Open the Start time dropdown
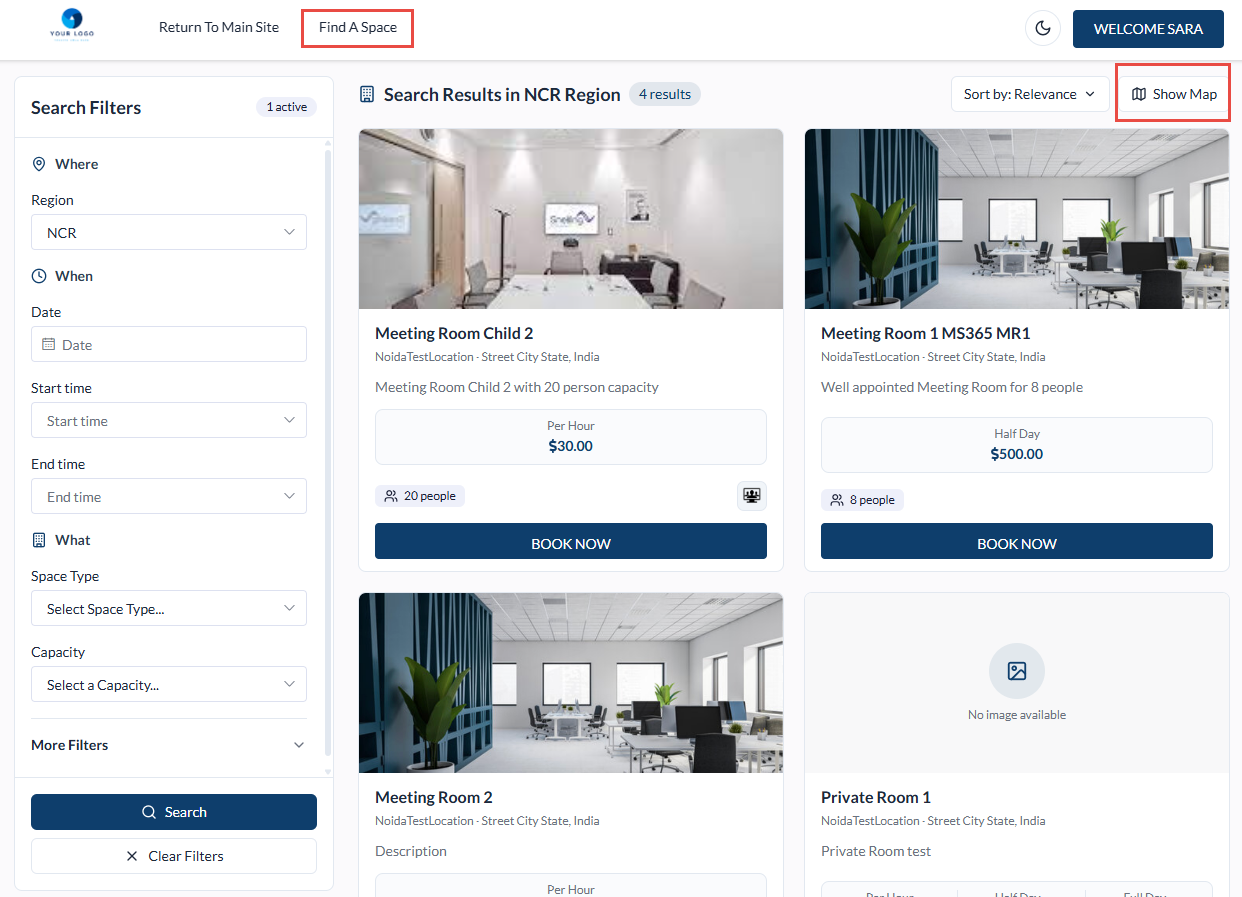This screenshot has width=1242, height=897. pyautogui.click(x=169, y=420)
